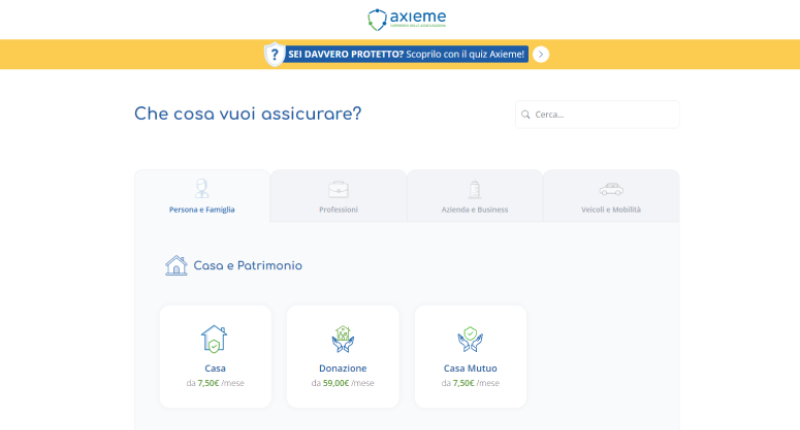The width and height of the screenshot is (800, 430).
Task: Focus the Cerca search field
Action: pos(597,114)
